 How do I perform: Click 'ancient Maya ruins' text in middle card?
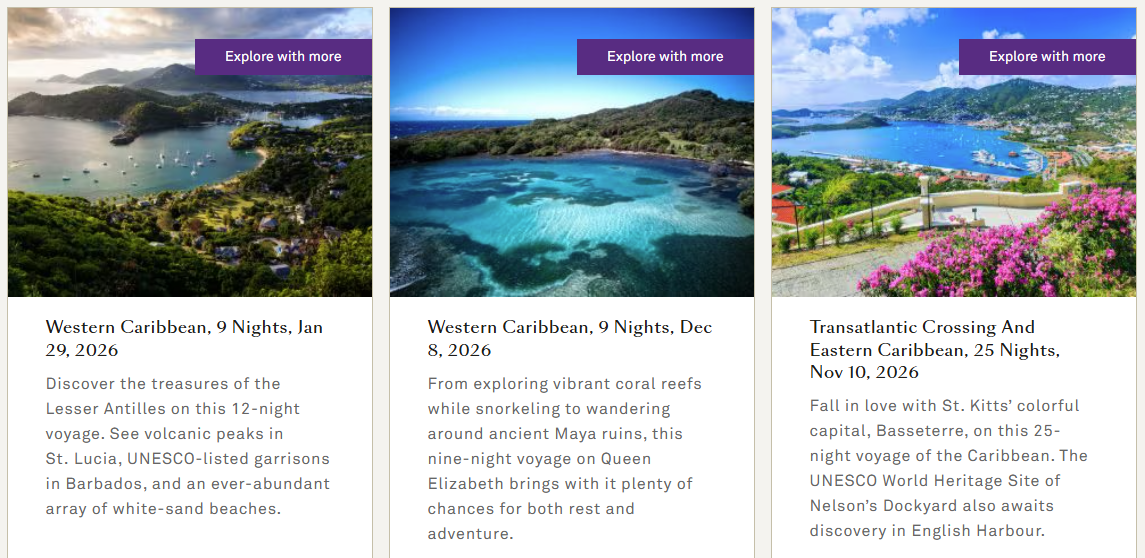click(560, 434)
